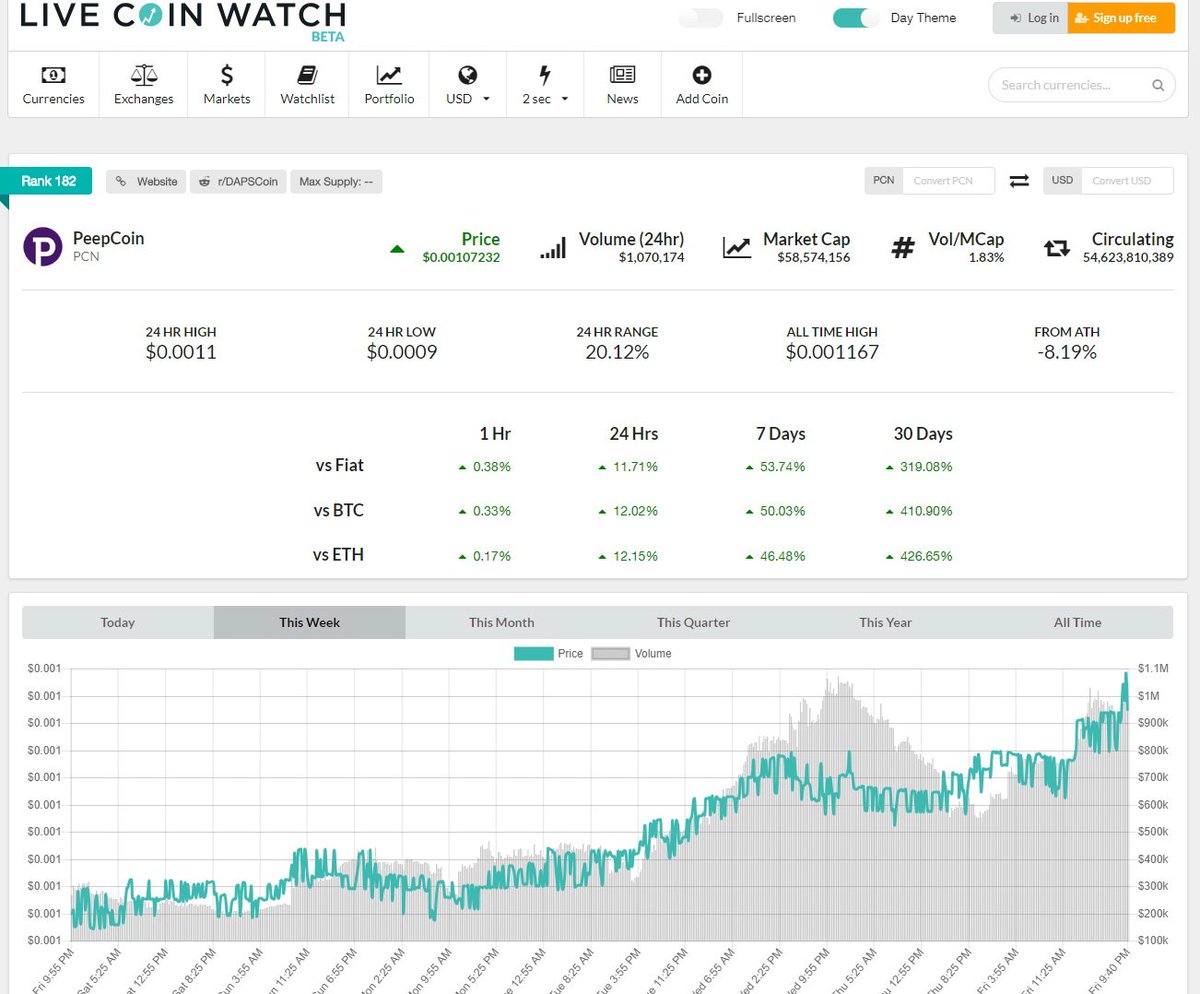This screenshot has width=1200, height=994.
Task: Click the $0.00107232 price value
Action: [x=461, y=258]
